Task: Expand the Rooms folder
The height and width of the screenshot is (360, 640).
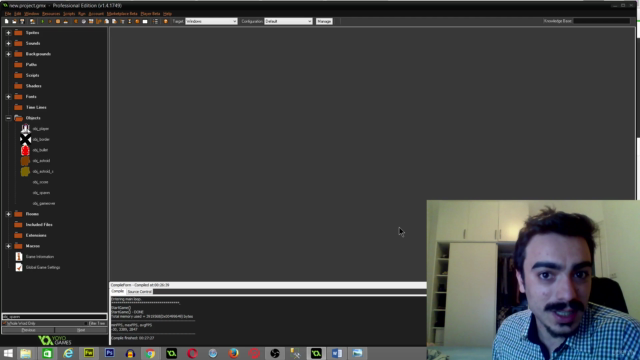Action: click(8, 214)
